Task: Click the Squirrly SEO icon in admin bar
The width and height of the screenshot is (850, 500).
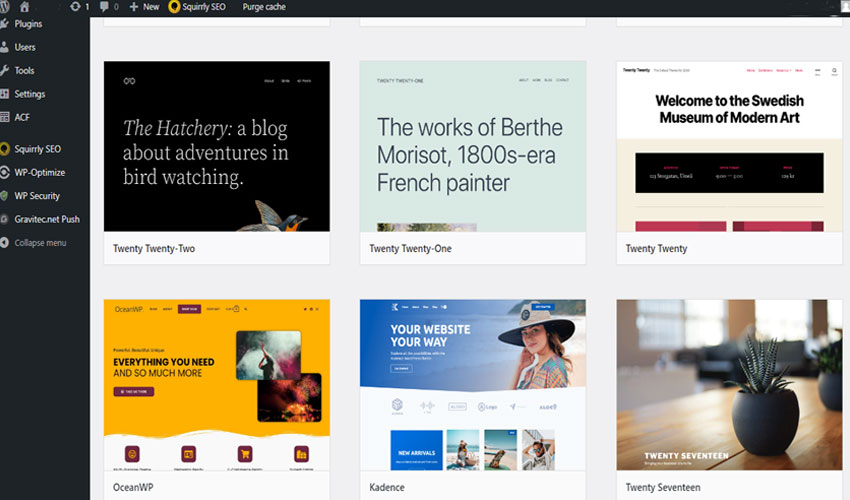Action: [174, 7]
